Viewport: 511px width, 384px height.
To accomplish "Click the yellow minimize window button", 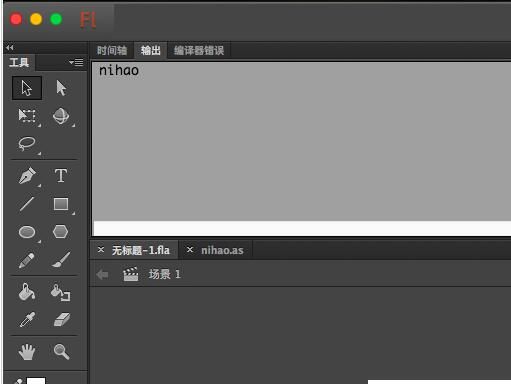I will tap(36, 19).
